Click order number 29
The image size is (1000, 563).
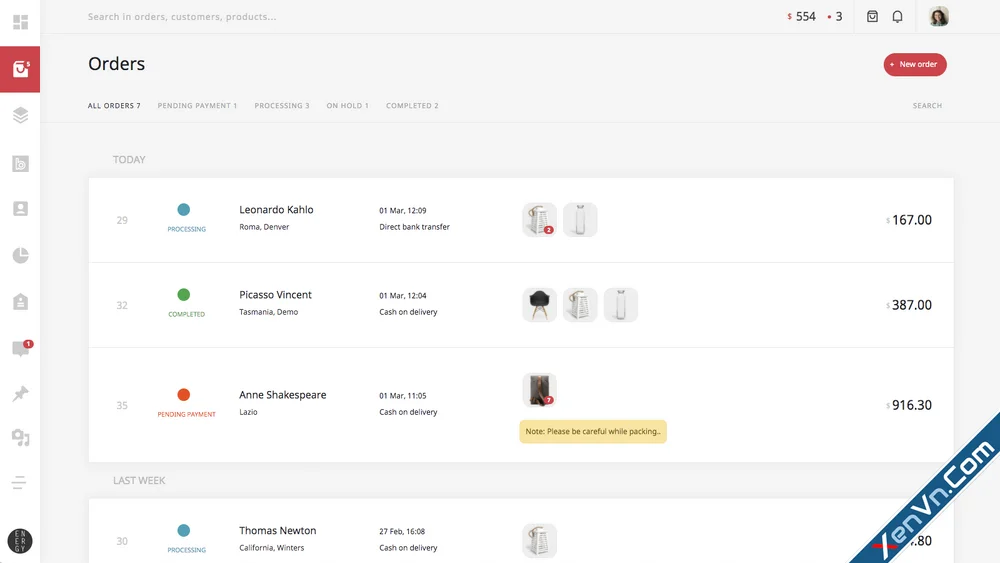(x=122, y=220)
